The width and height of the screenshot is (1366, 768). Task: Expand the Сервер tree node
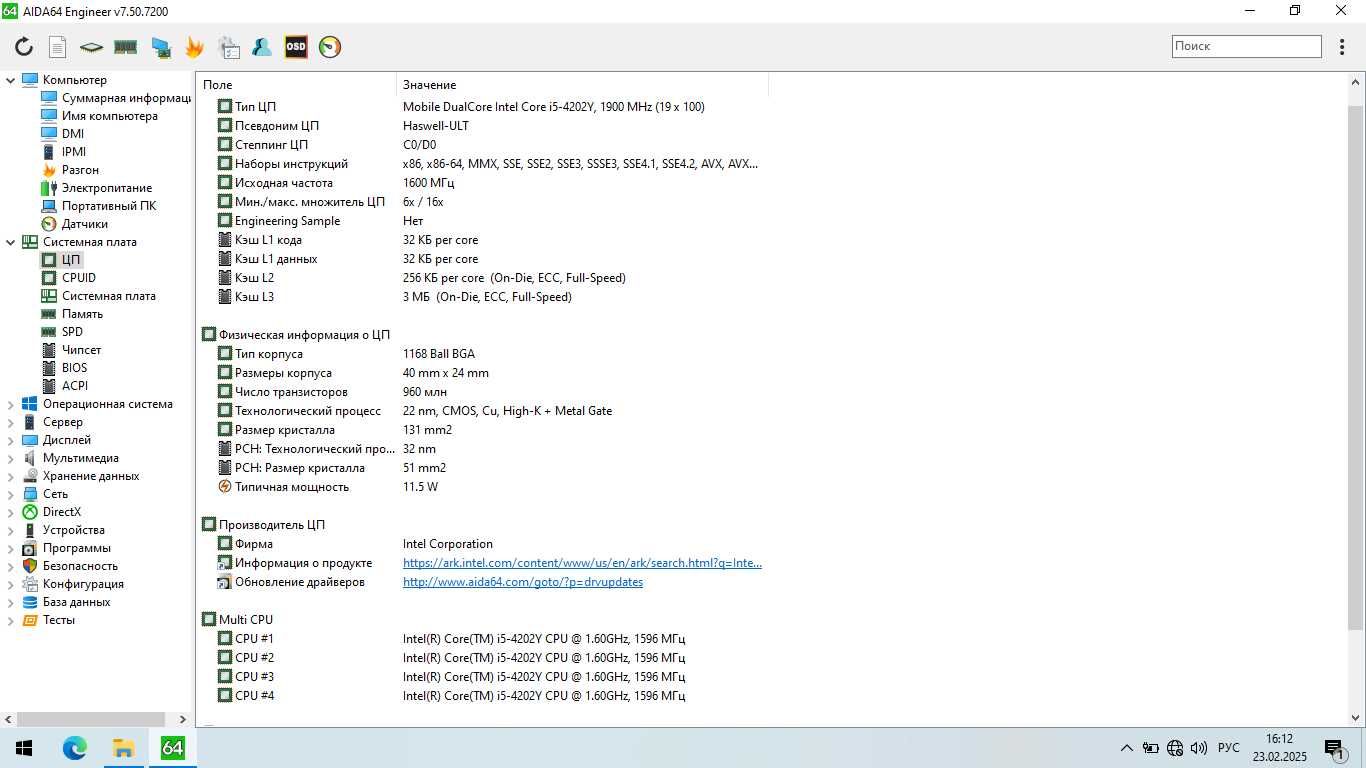[11, 422]
